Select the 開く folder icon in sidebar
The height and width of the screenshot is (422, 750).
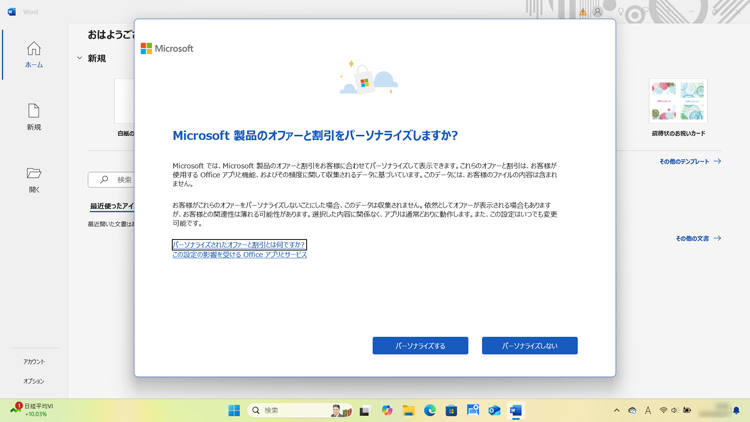pos(34,179)
